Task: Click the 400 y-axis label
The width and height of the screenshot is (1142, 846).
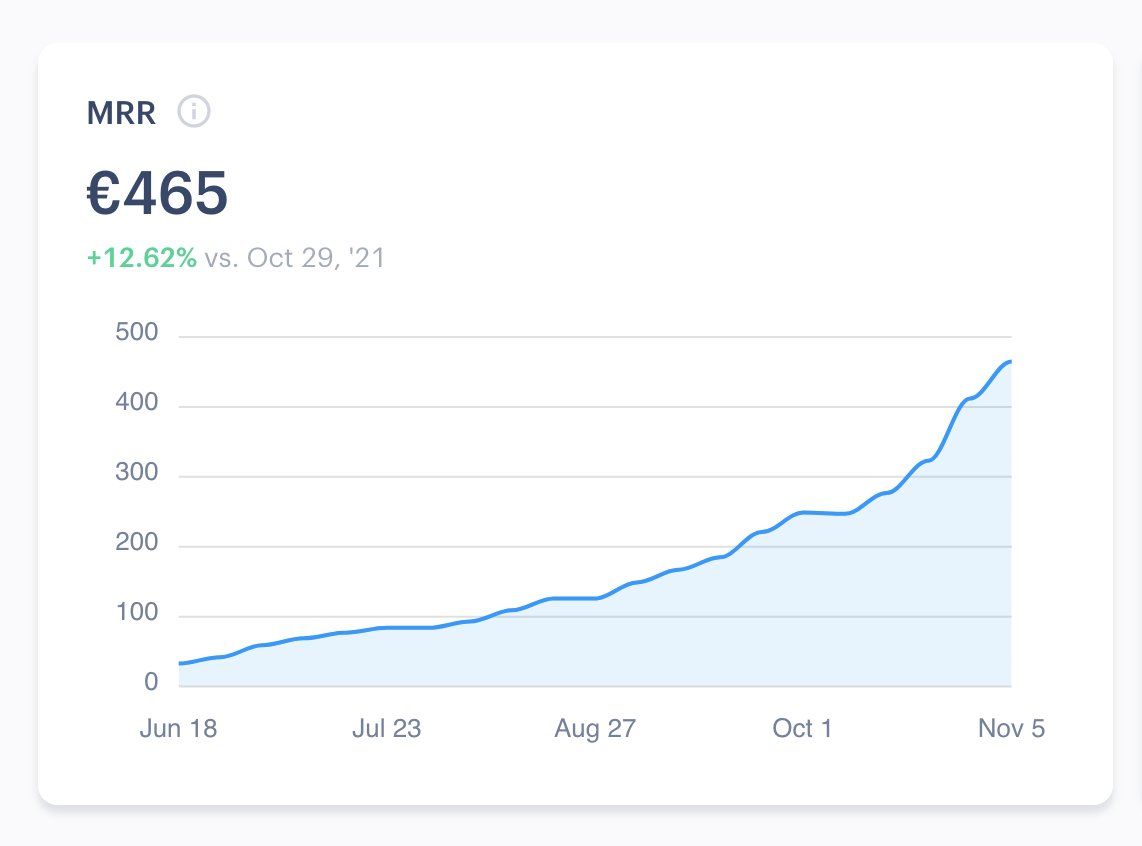Action: point(137,403)
